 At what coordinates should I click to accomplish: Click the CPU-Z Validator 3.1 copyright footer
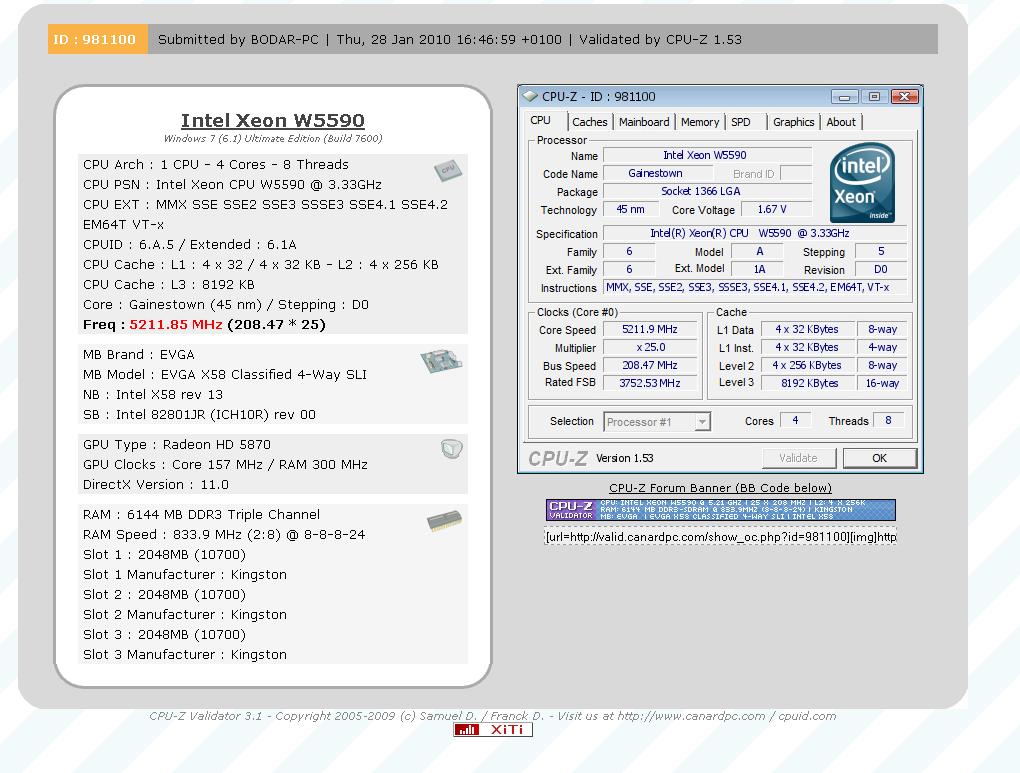pos(492,716)
